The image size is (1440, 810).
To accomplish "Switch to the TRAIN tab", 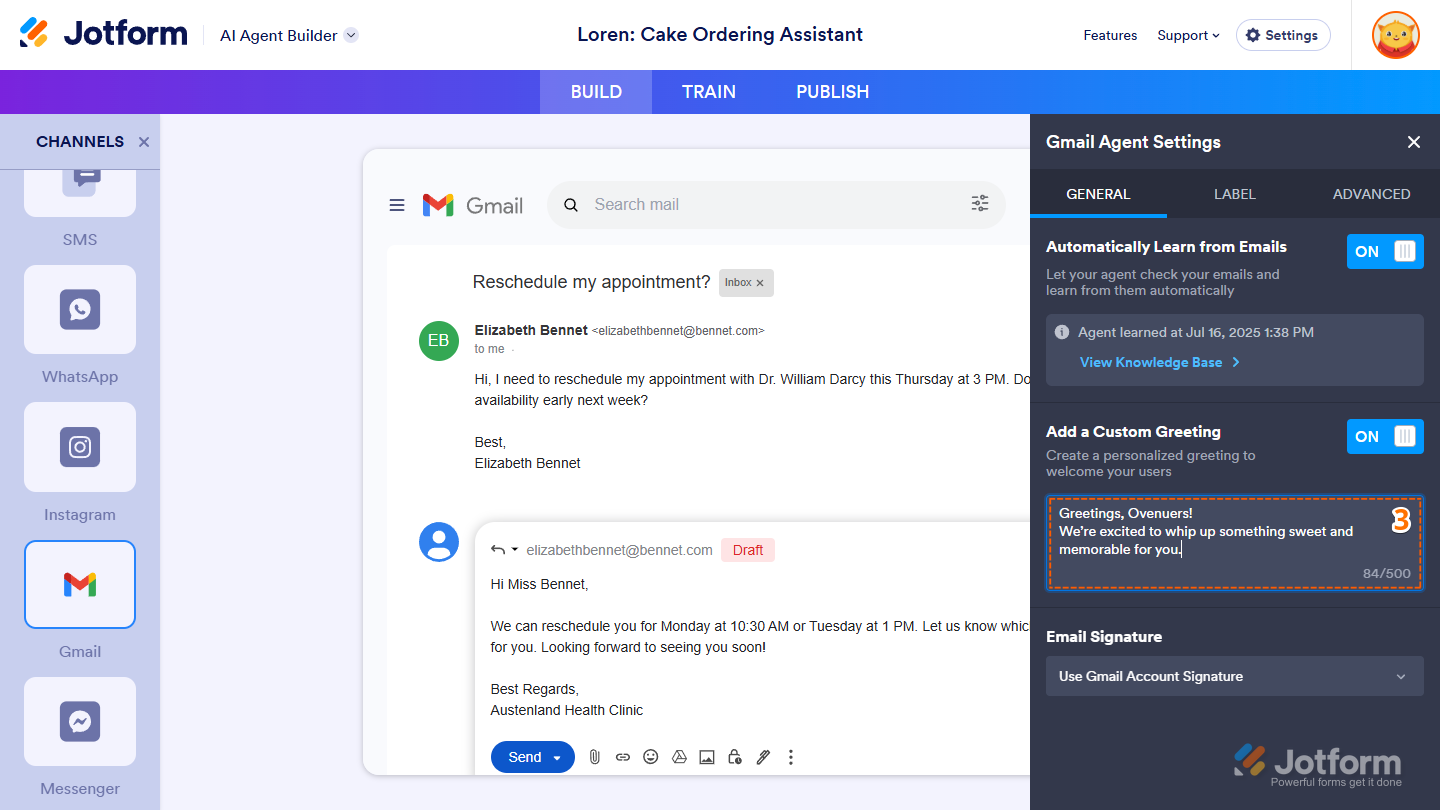I will tap(709, 92).
